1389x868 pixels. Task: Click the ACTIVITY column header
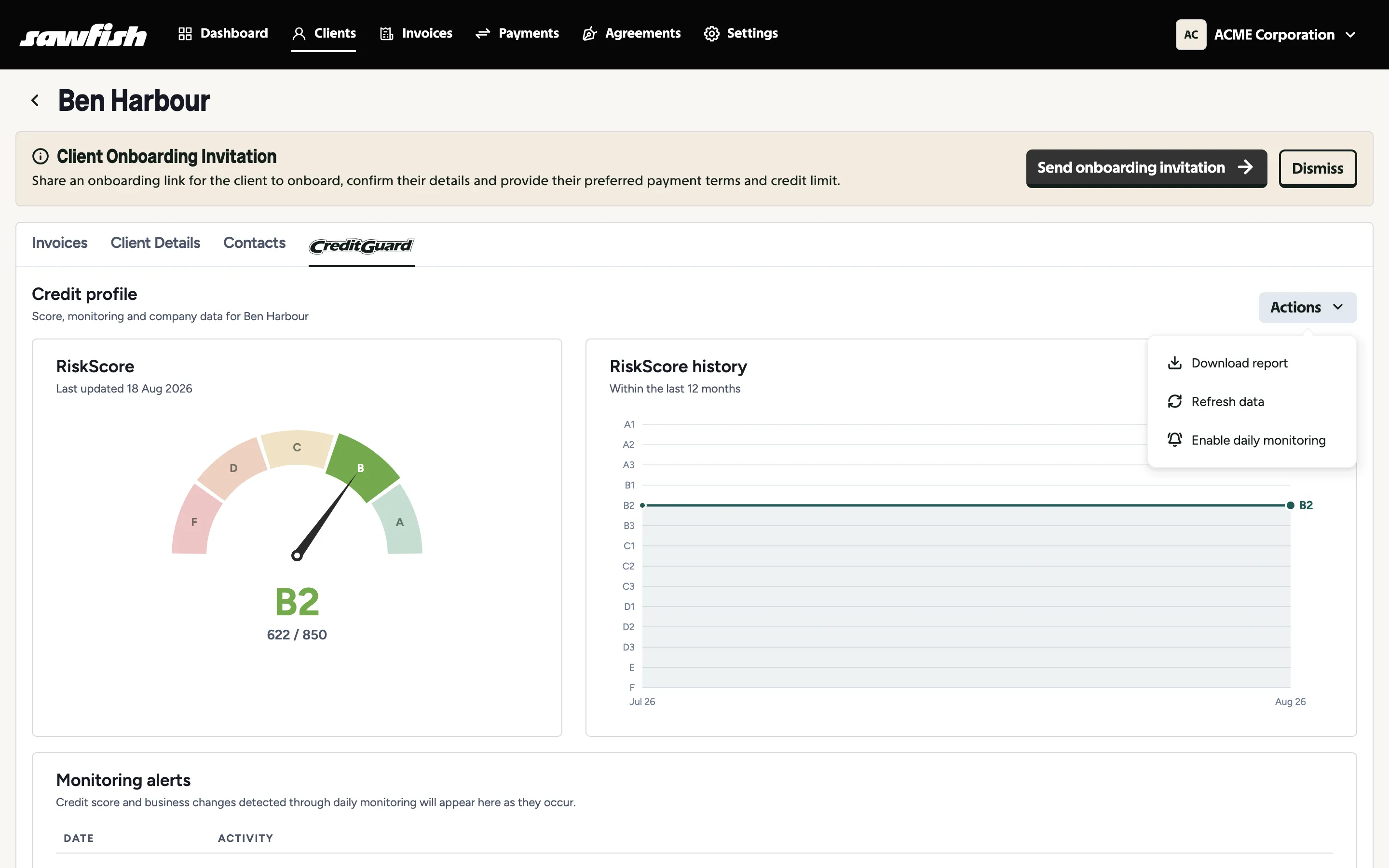pos(245,838)
